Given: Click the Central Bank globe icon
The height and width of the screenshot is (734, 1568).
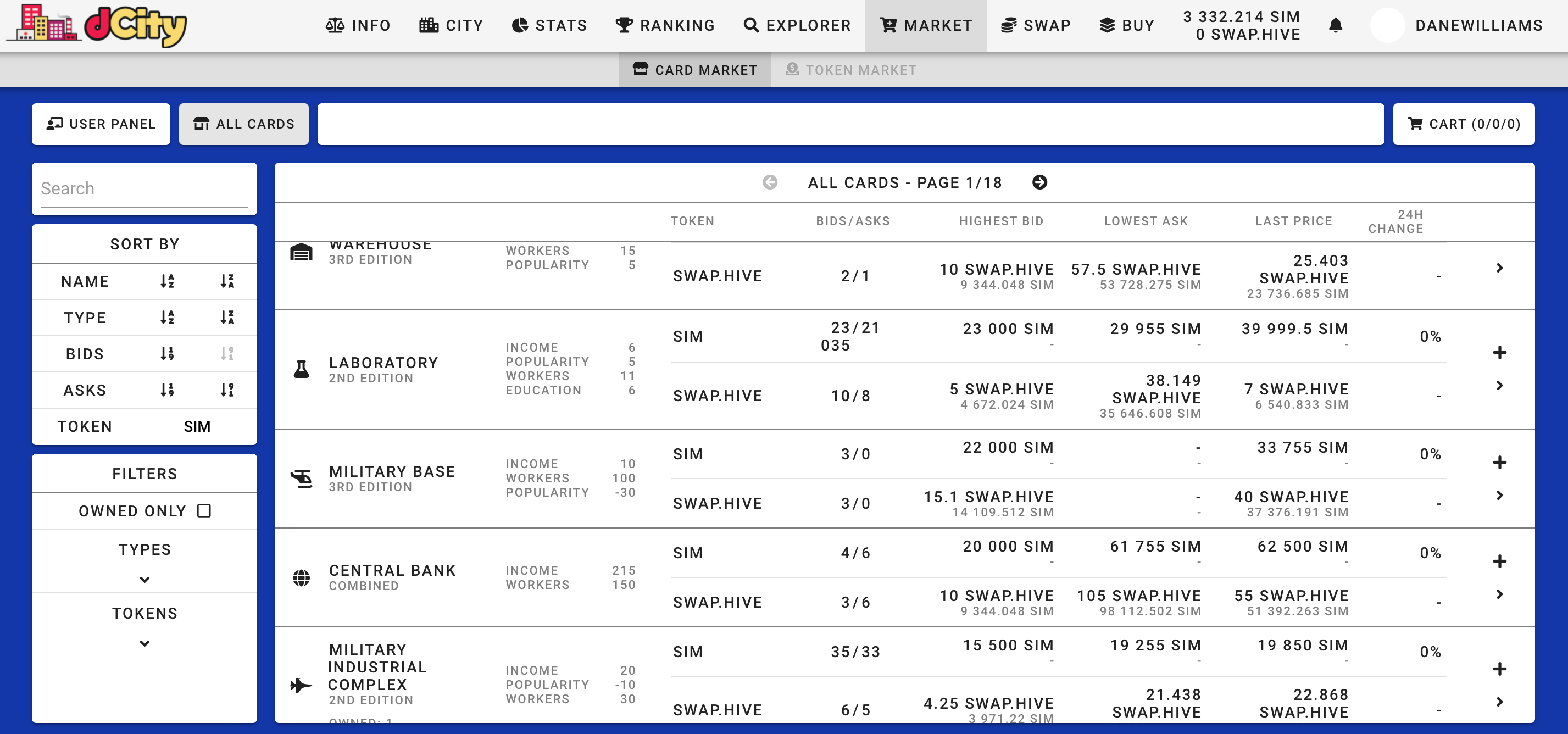Looking at the screenshot, I should coord(301,577).
